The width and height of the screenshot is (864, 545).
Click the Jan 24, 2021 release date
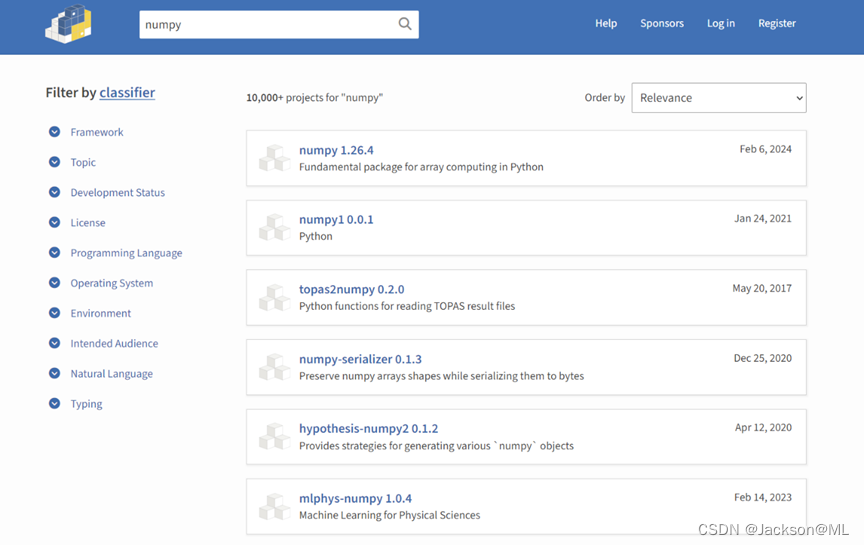(x=763, y=218)
